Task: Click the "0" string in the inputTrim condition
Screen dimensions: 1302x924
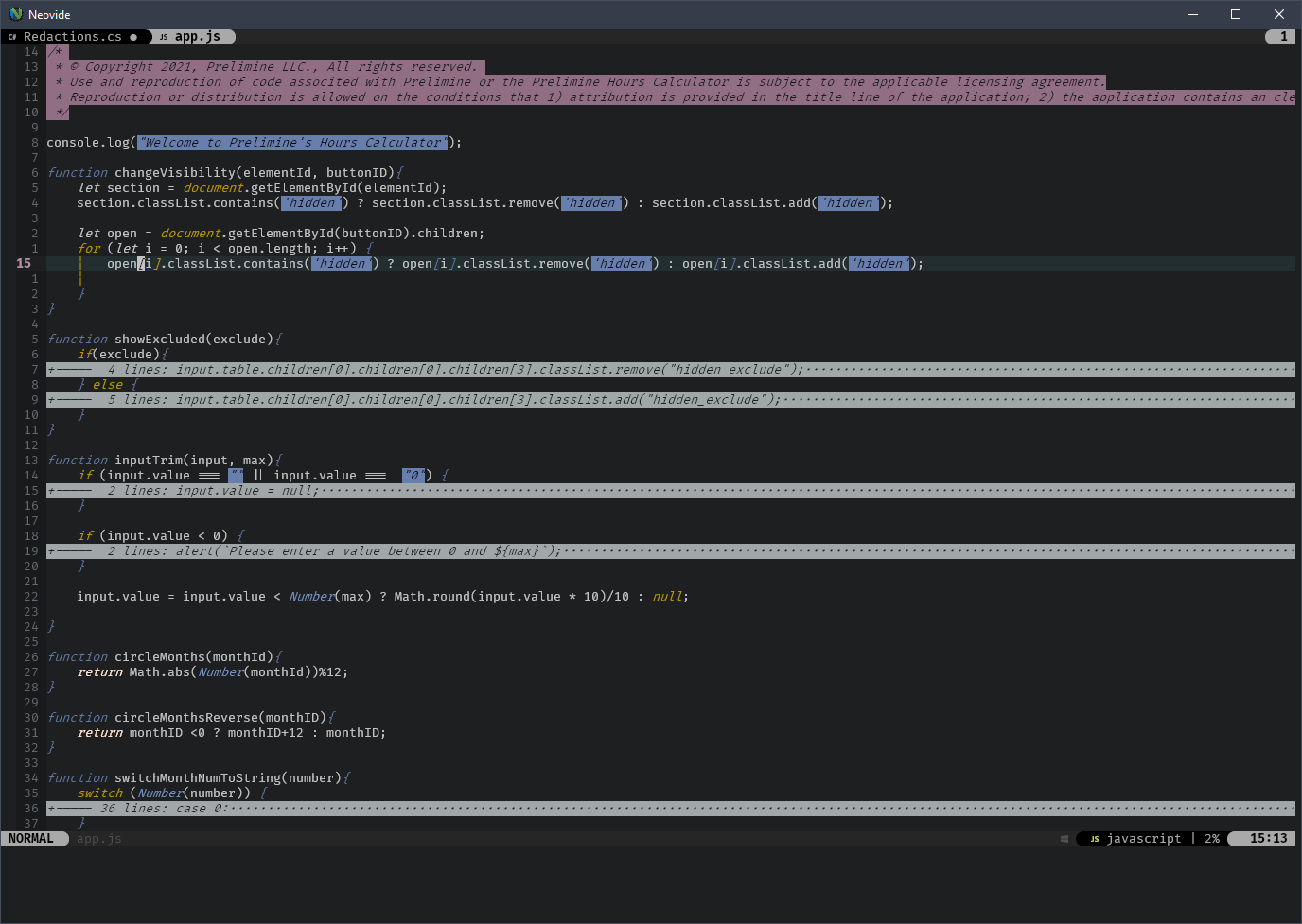Action: click(x=413, y=476)
